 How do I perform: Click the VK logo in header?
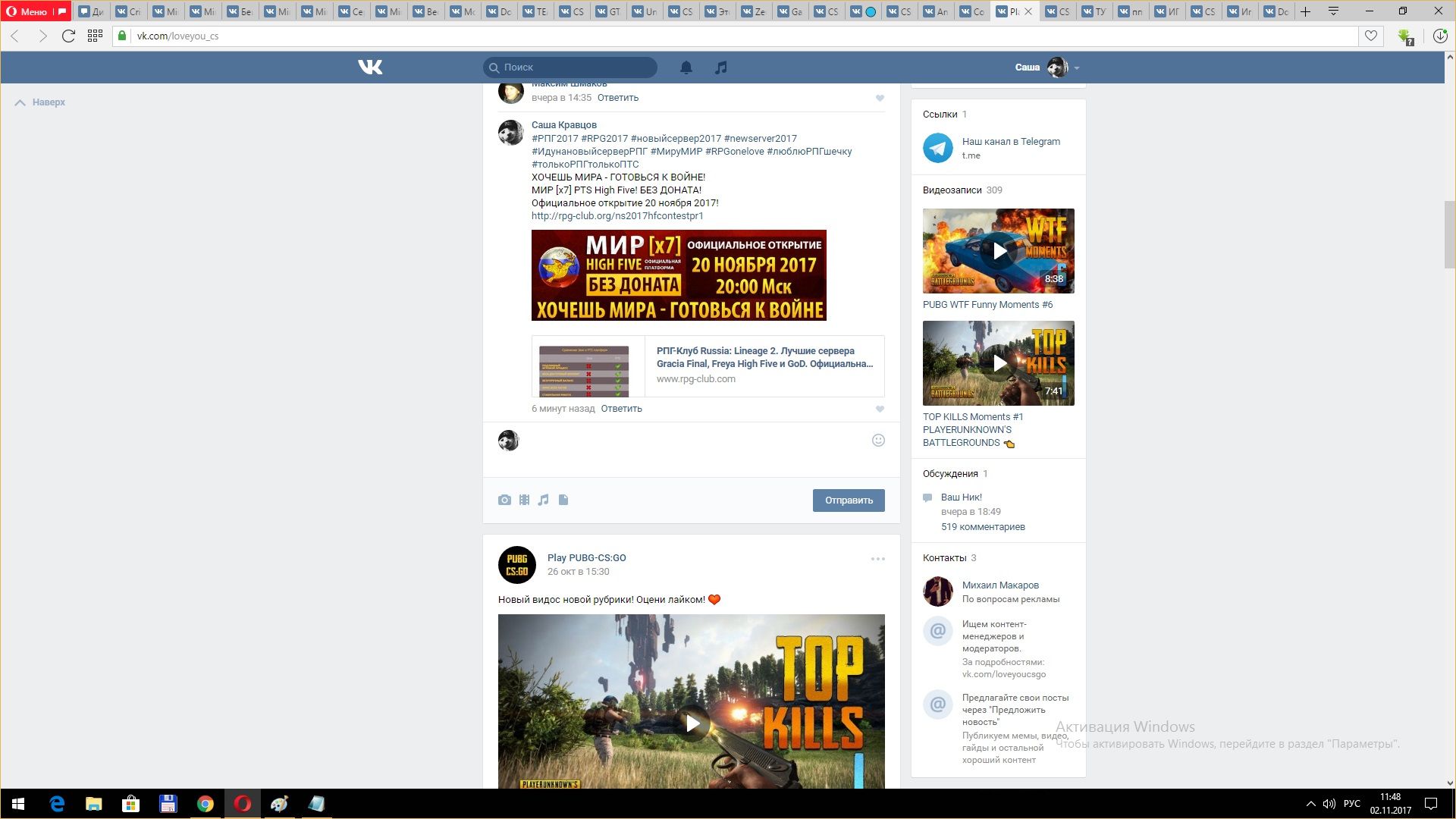(x=370, y=67)
